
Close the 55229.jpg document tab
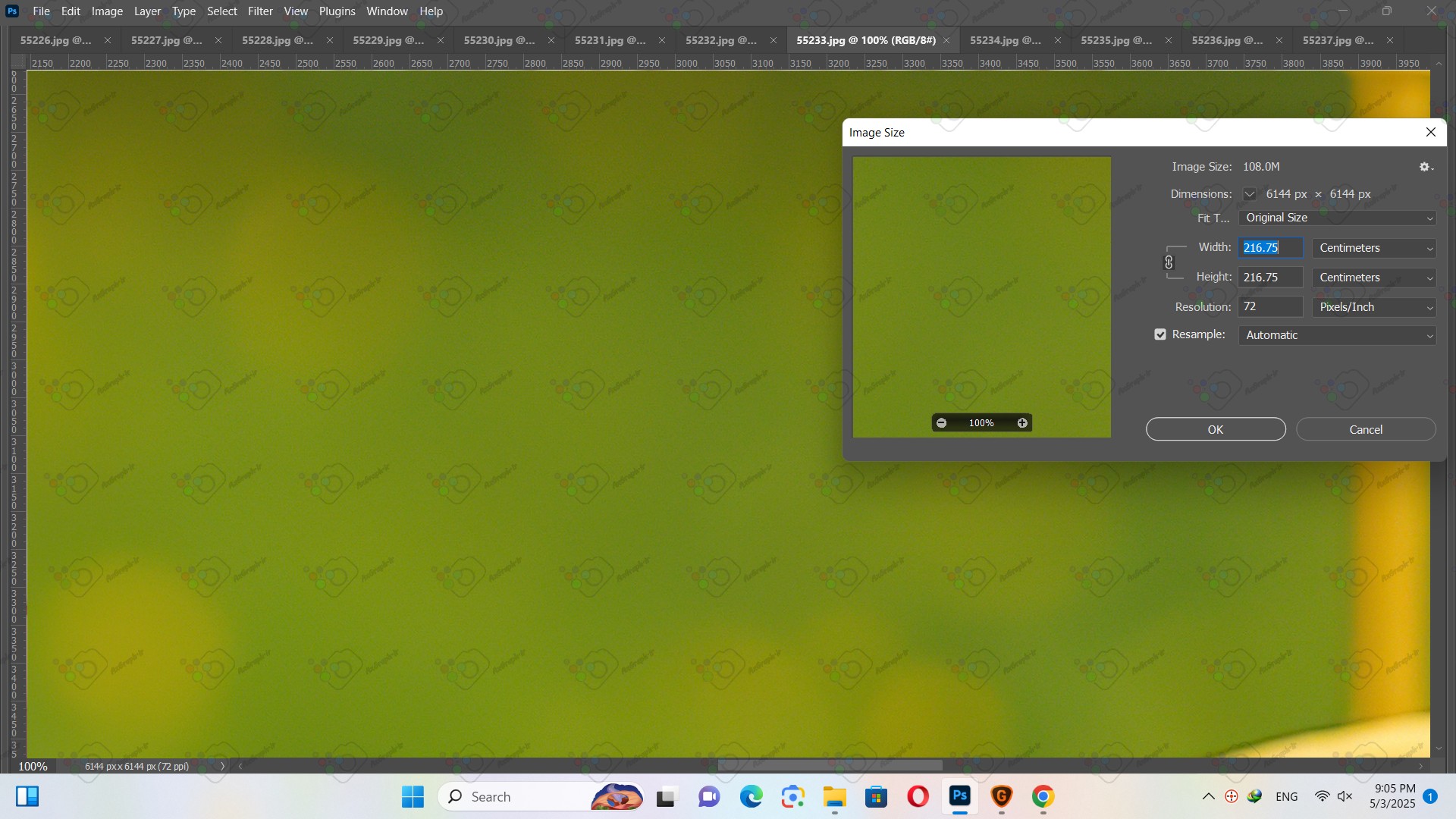point(440,40)
